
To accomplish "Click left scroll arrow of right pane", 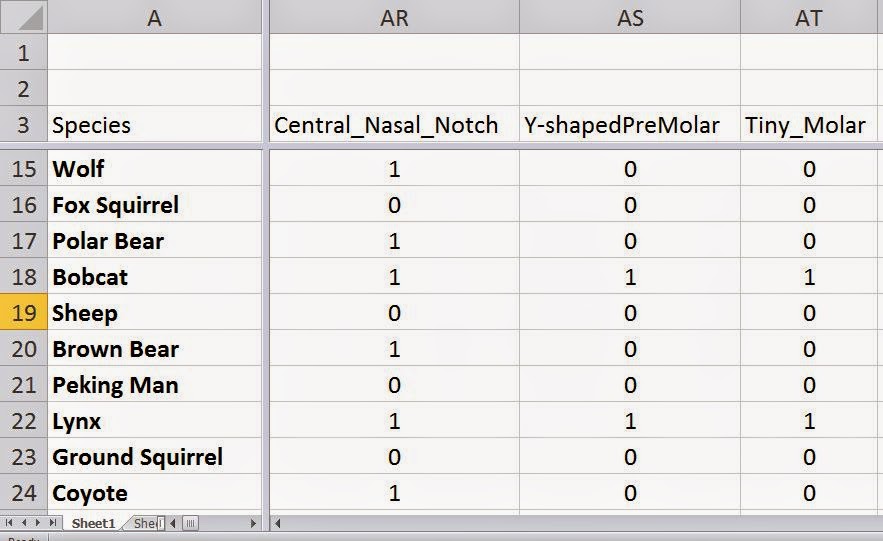I will [278, 524].
